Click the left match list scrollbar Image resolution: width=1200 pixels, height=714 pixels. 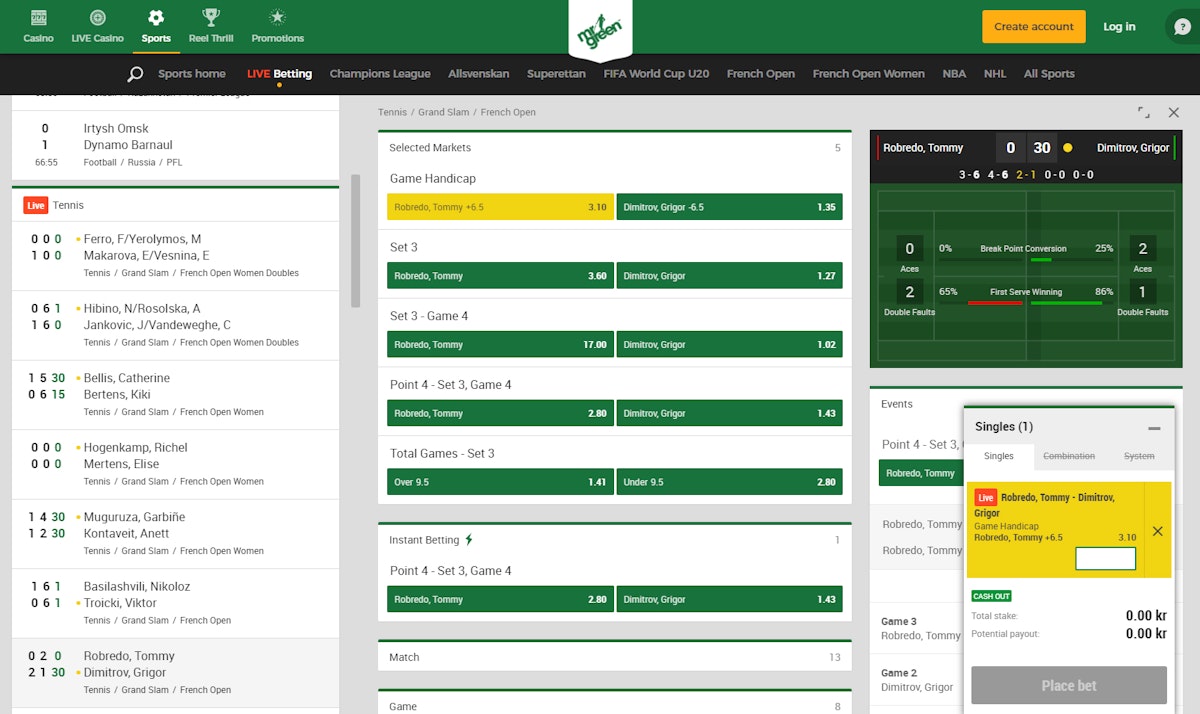click(355, 241)
